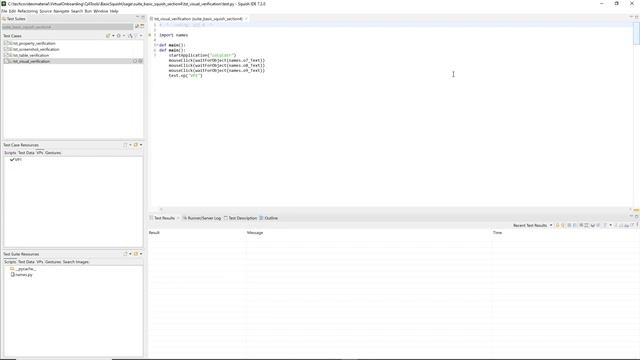Open the dropdown after the second Test Cases icon
This screenshot has height=360, width=640.
[x=124, y=36]
